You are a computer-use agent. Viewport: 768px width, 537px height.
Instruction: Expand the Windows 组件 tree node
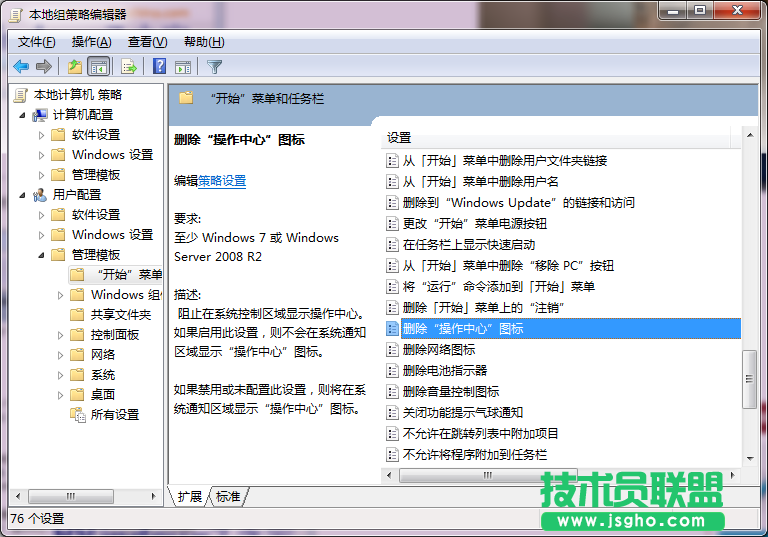[x=60, y=295]
